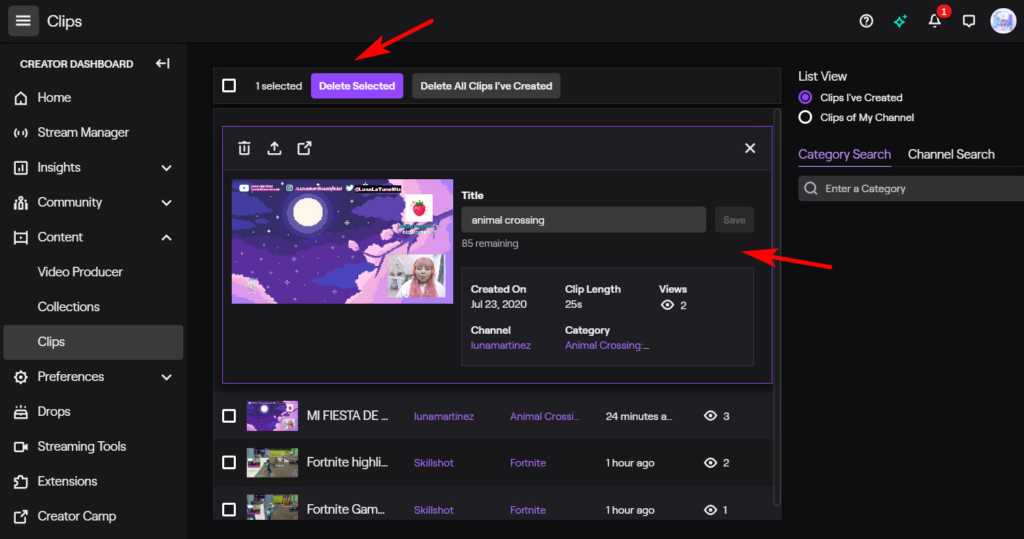1024x539 pixels.
Task: Click views eye icon of Fortnite Gam row
Action: tap(711, 510)
